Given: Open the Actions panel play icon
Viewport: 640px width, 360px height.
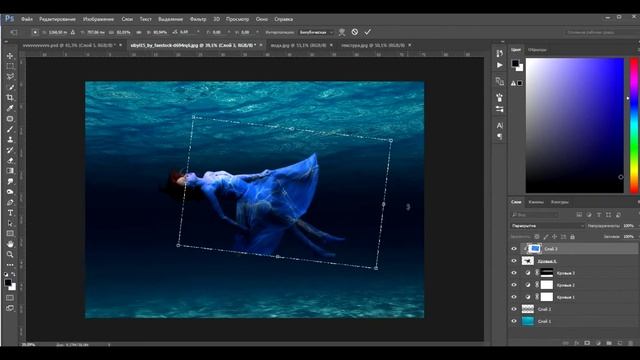Looking at the screenshot, I should click(500, 65).
